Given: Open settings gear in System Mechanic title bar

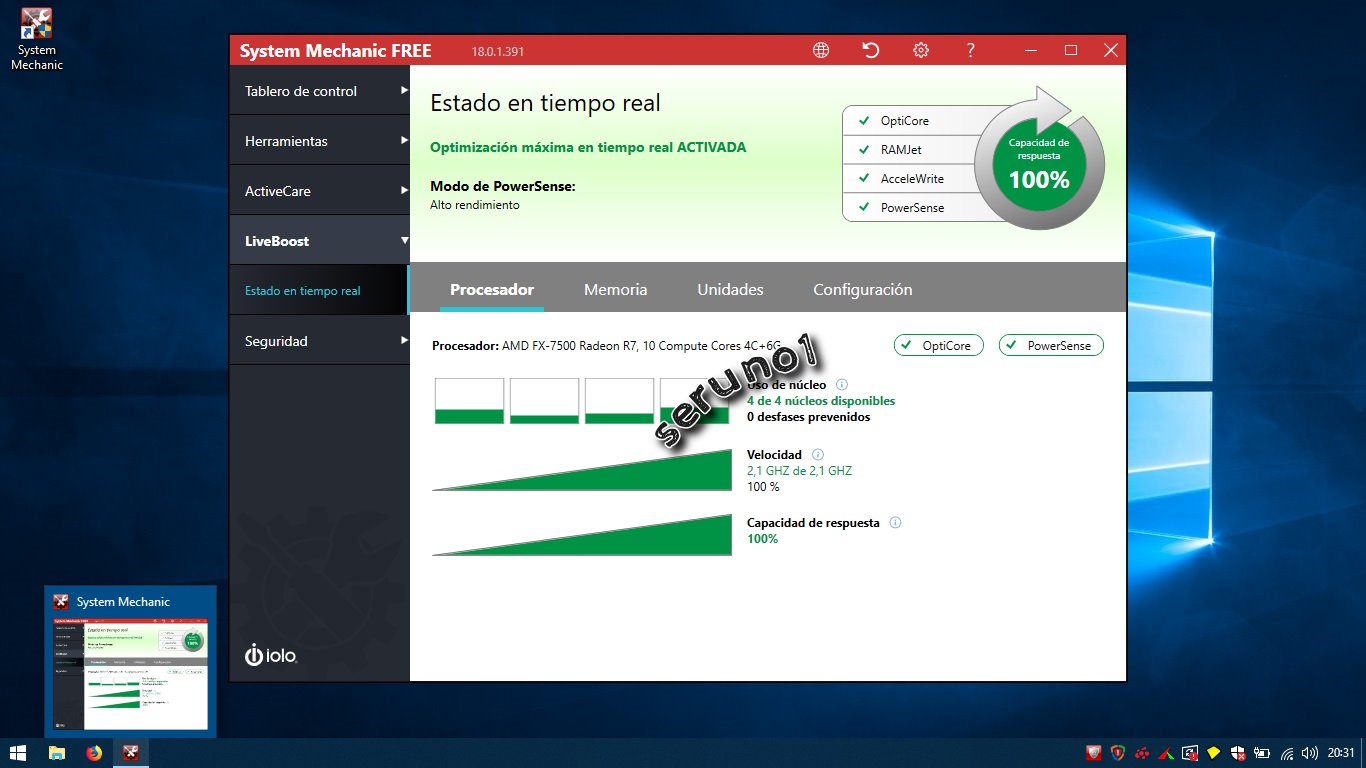Looking at the screenshot, I should coord(921,50).
